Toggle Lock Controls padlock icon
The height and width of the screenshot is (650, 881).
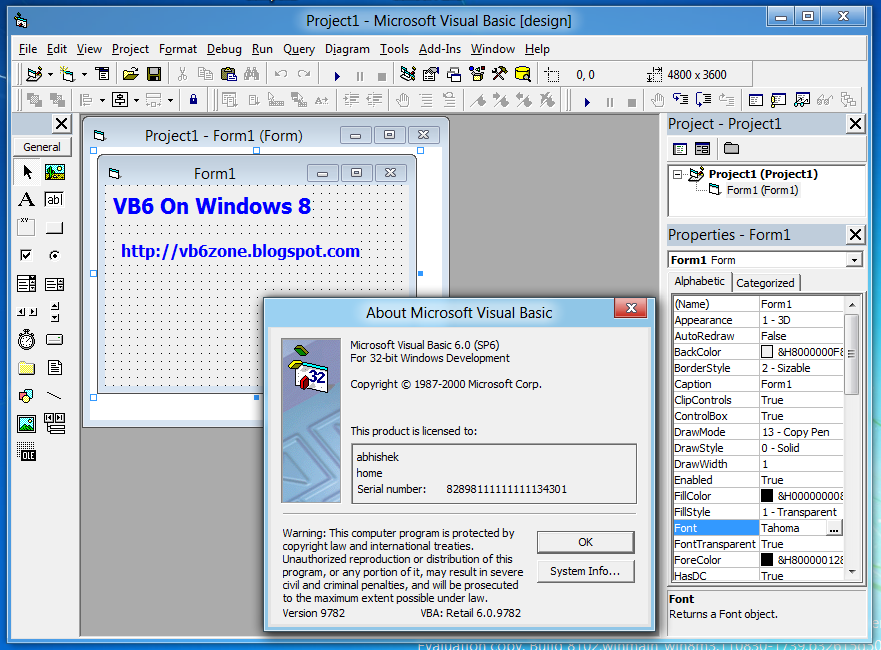(193, 100)
